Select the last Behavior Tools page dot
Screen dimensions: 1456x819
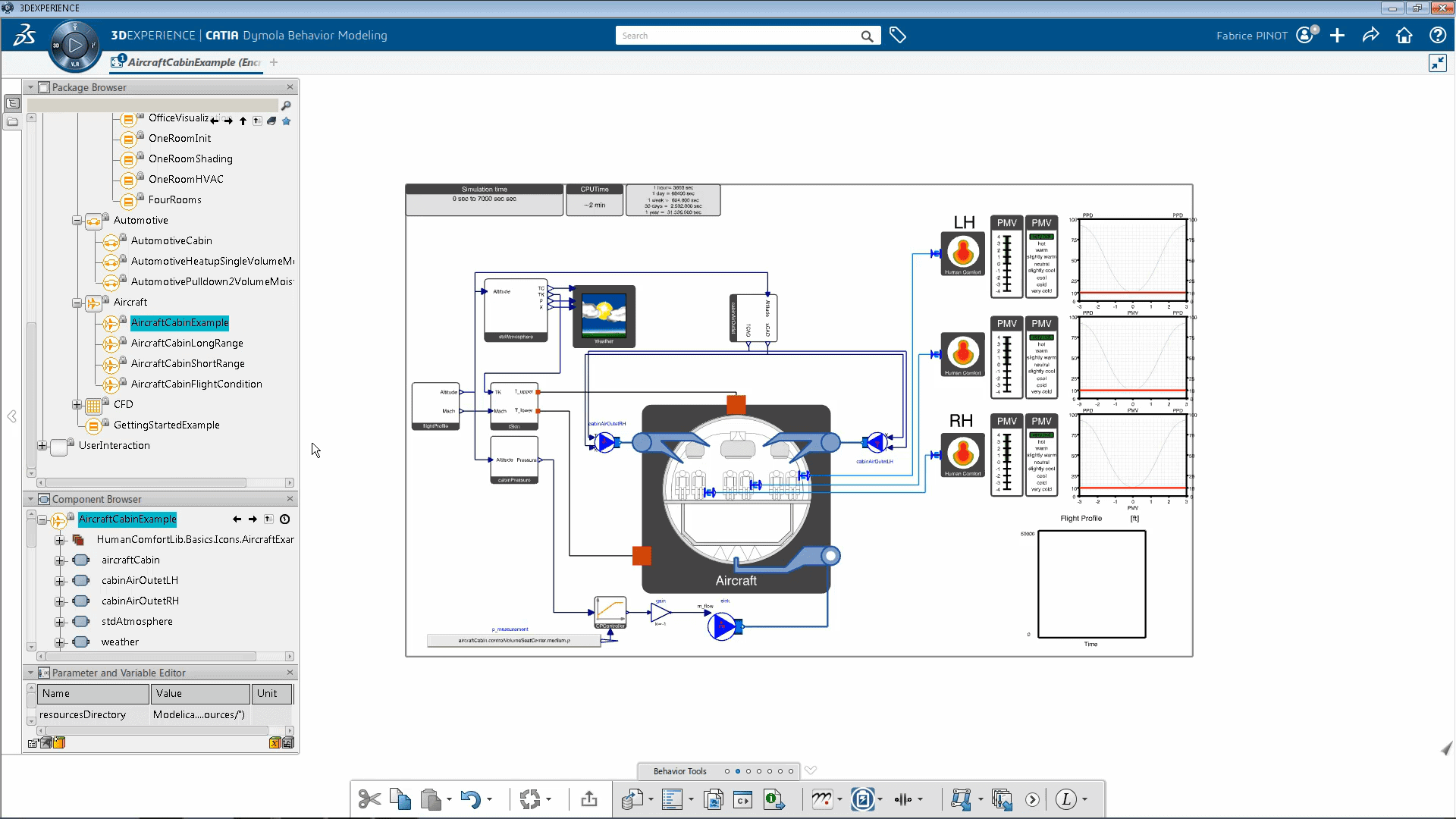click(791, 771)
